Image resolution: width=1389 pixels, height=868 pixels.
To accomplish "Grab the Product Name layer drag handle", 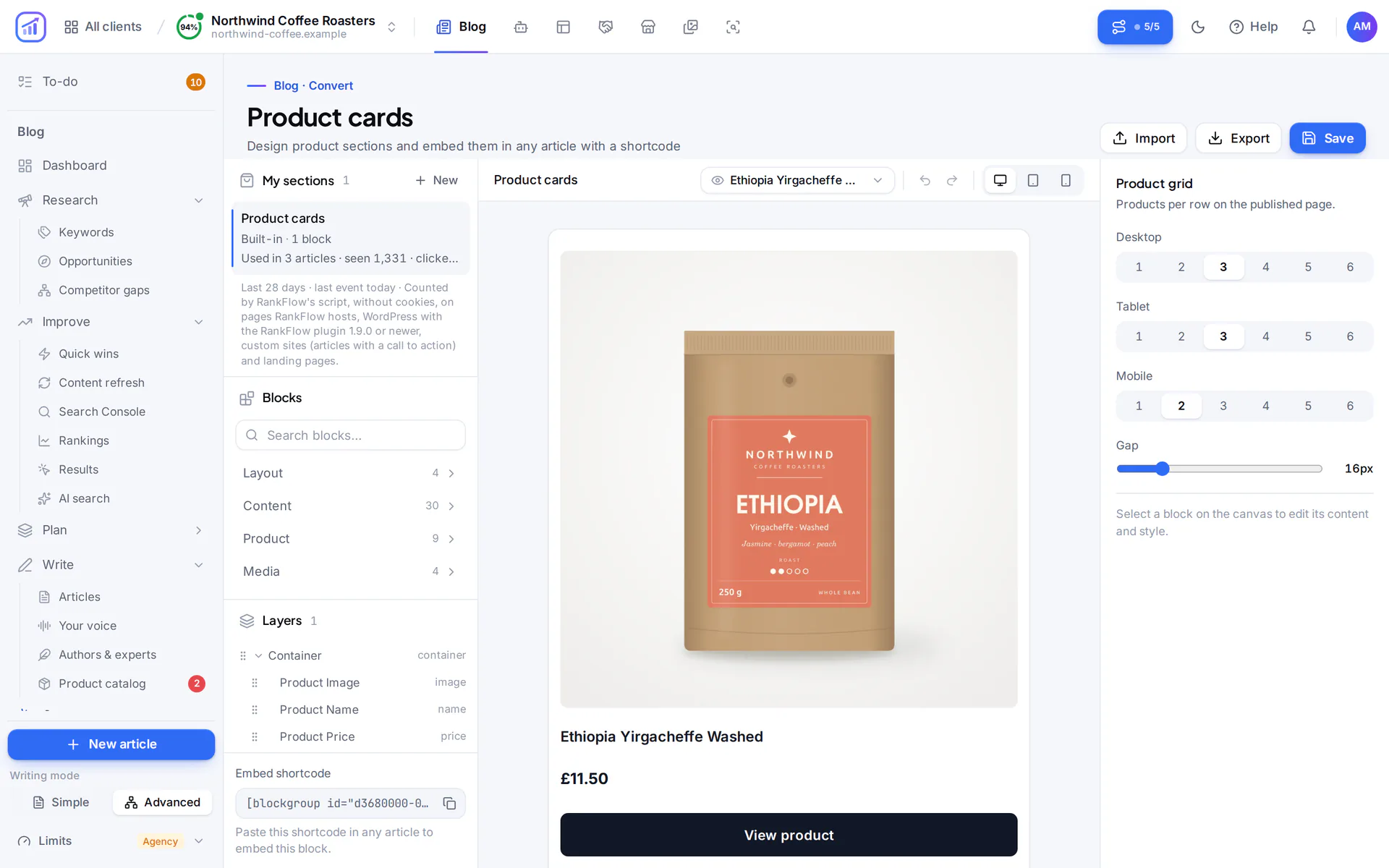I will (x=255, y=710).
